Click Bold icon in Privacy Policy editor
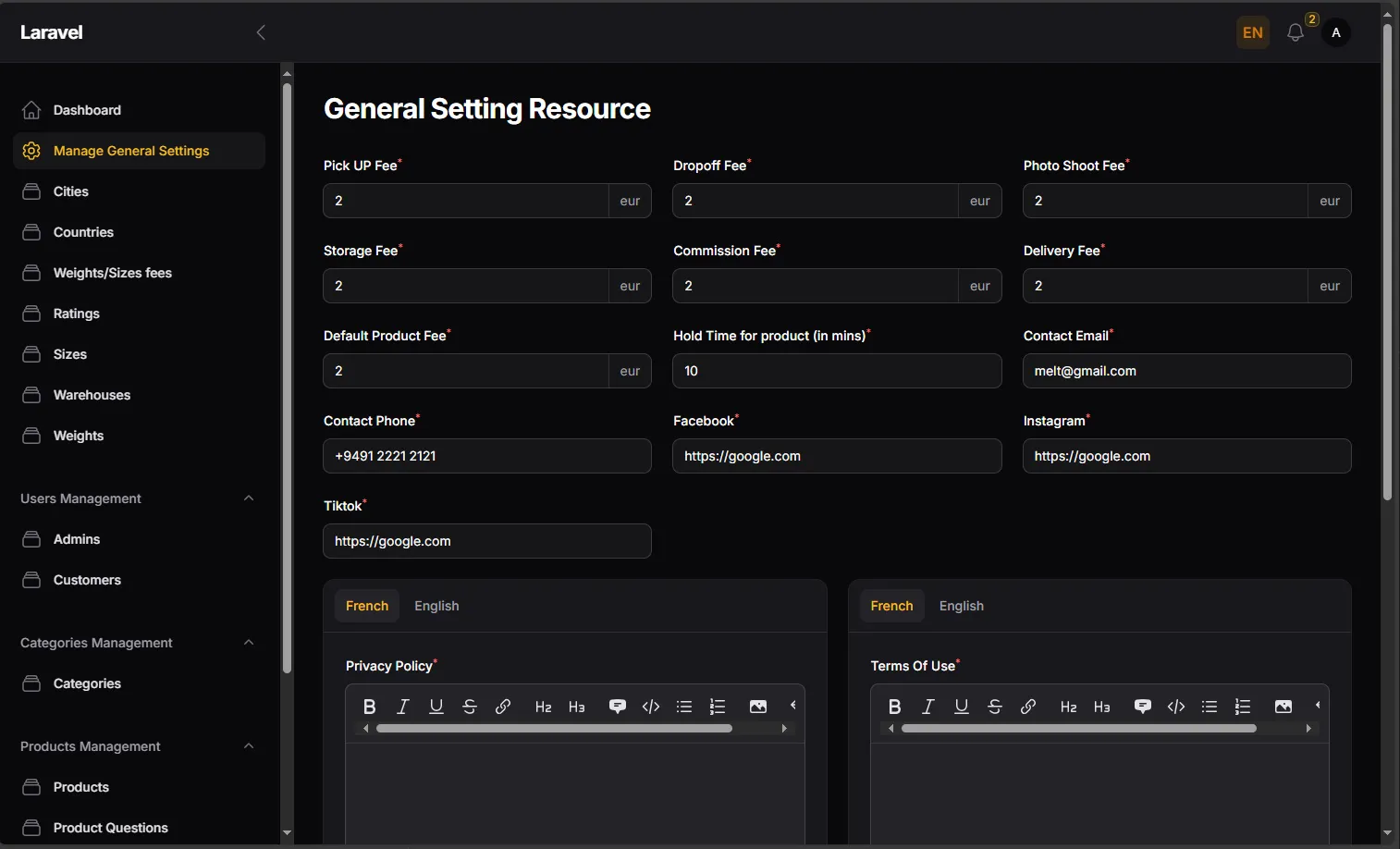 tap(370, 707)
